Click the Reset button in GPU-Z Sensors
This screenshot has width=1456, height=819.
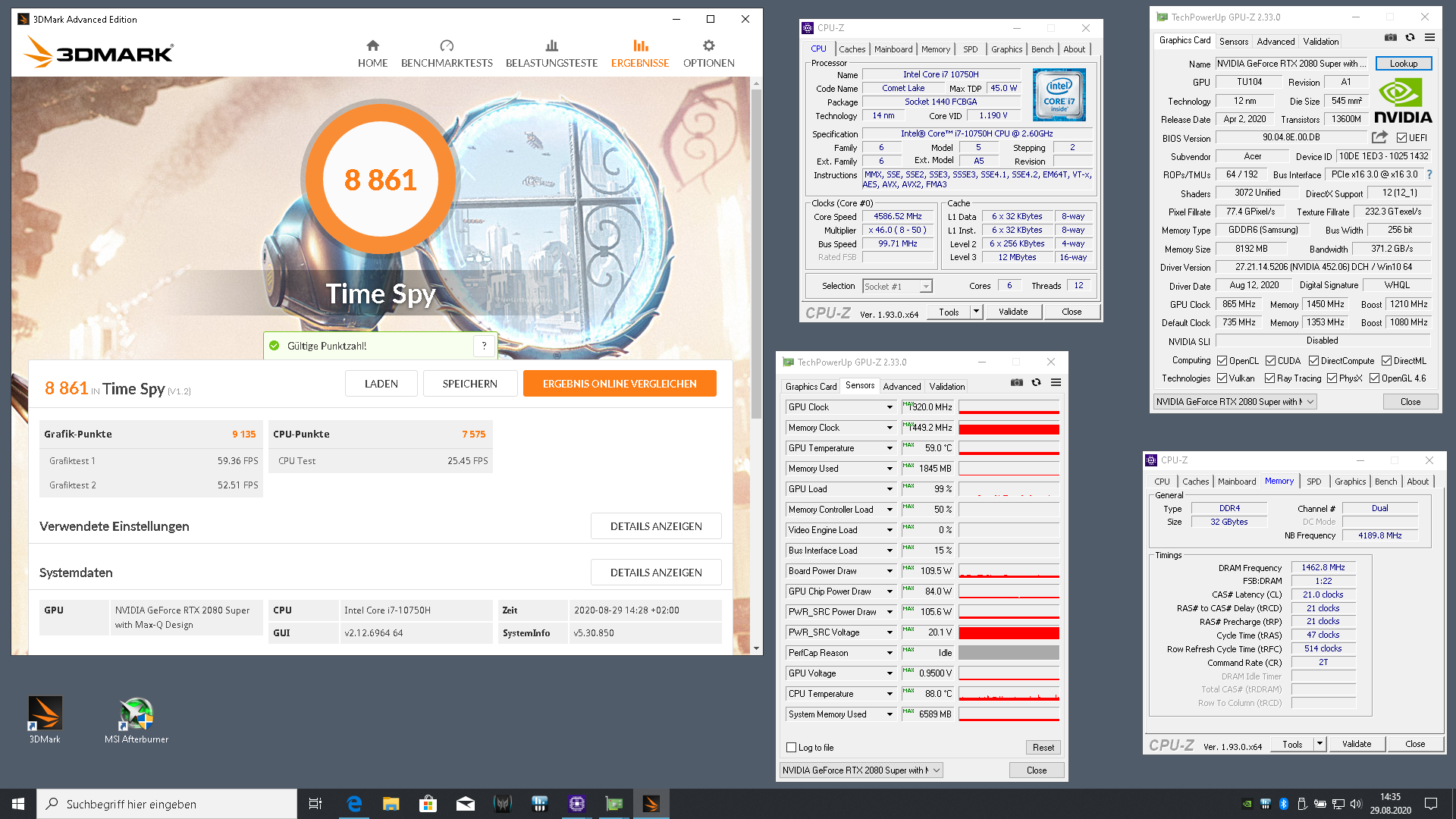click(x=1043, y=748)
